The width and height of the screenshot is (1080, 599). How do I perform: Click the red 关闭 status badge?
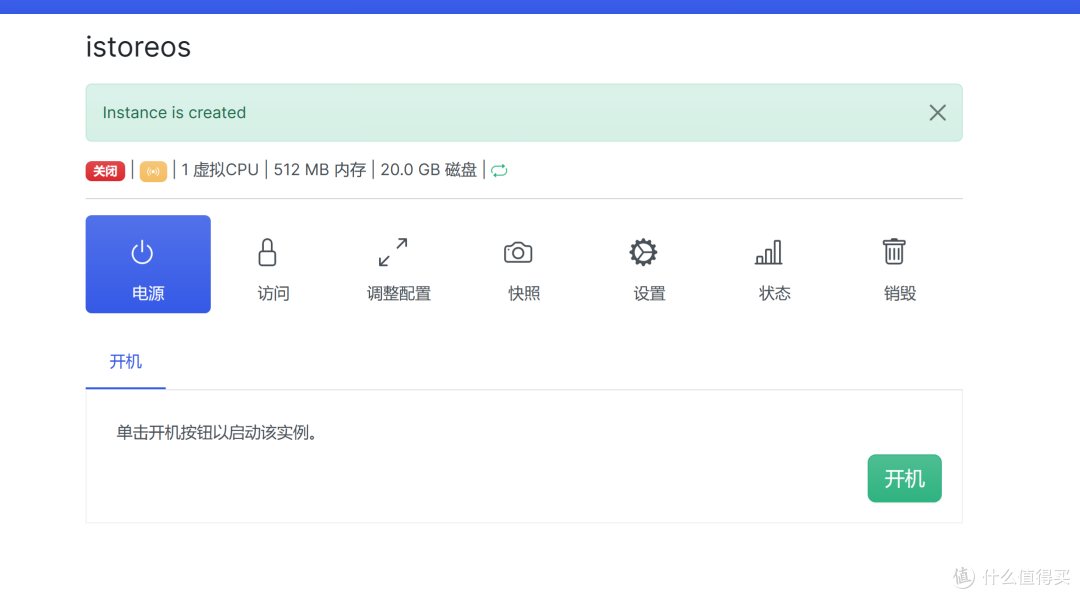pos(105,171)
